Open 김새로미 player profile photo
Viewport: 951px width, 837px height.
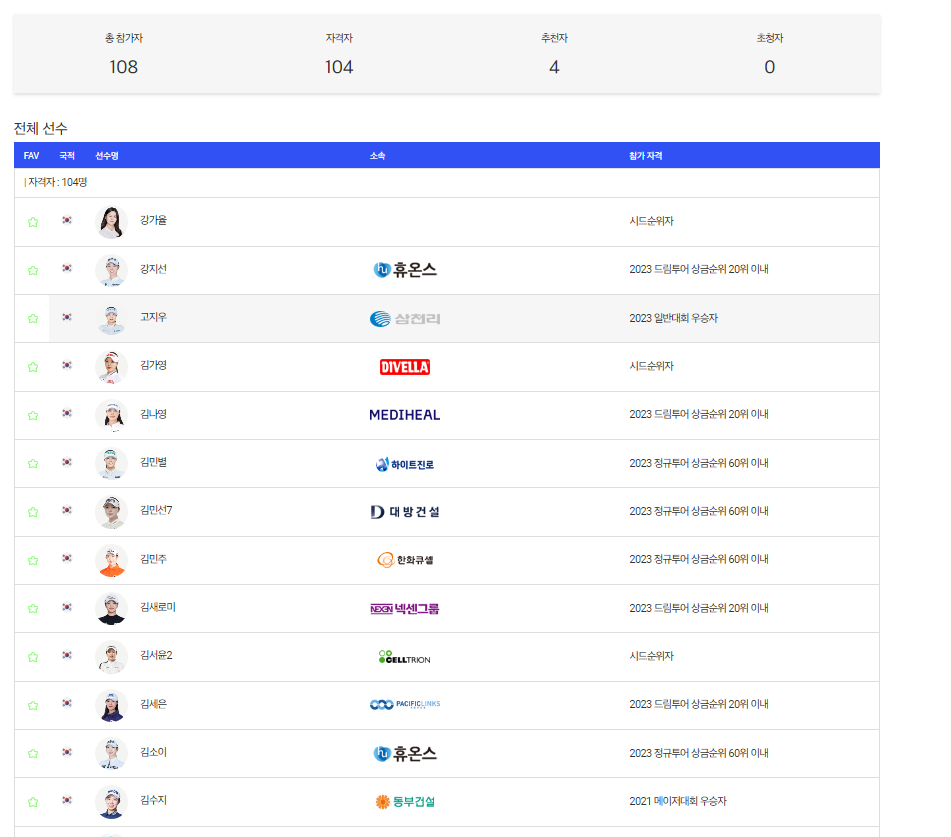pos(112,608)
